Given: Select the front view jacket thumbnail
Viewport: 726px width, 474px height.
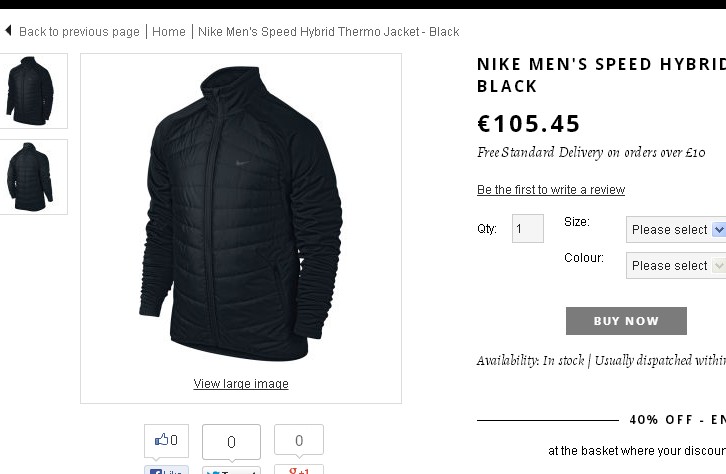Looking at the screenshot, I should pos(31,91).
